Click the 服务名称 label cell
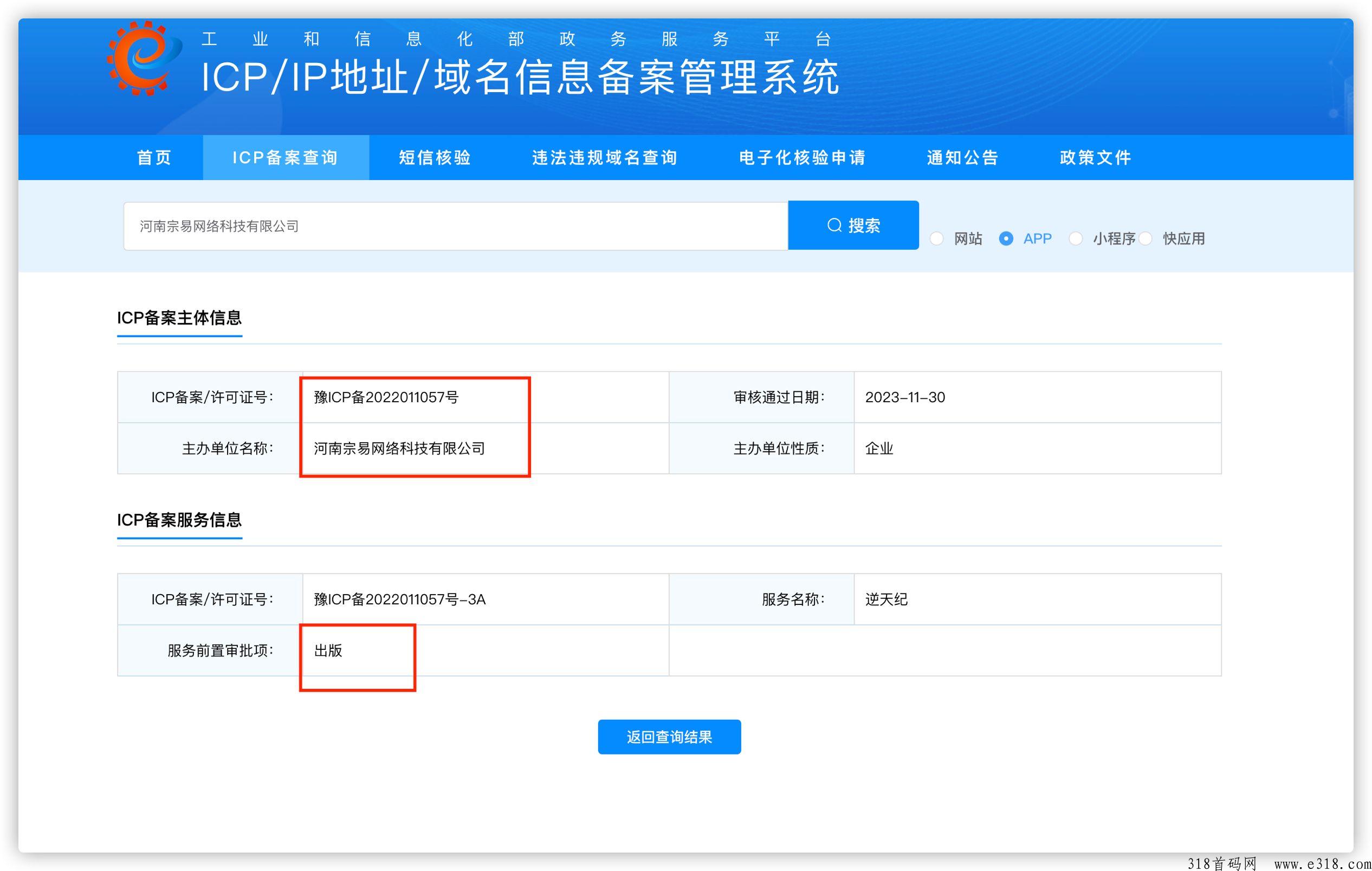This screenshot has height=871, width=1372. tap(762, 599)
